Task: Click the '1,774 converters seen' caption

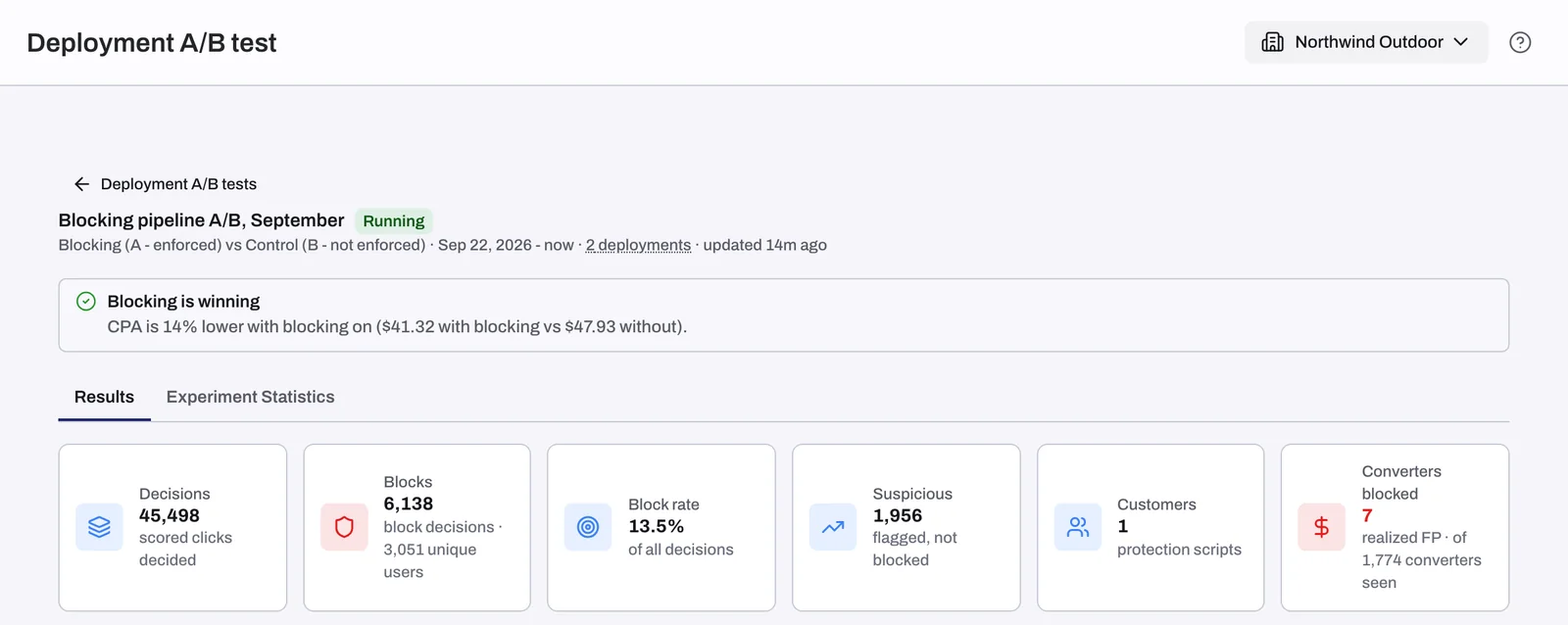Action: tap(1421, 571)
